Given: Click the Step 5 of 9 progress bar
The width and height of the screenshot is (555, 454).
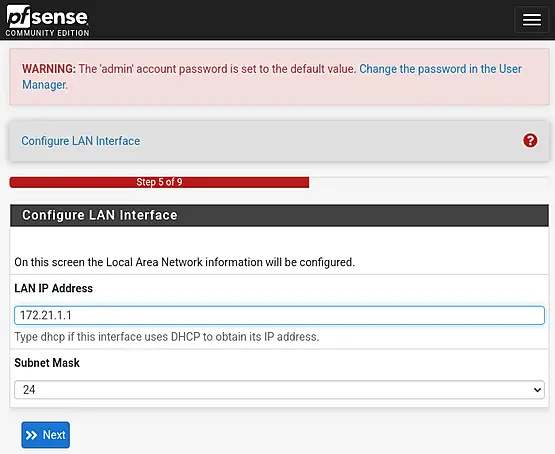Looking at the screenshot, I should [159, 182].
